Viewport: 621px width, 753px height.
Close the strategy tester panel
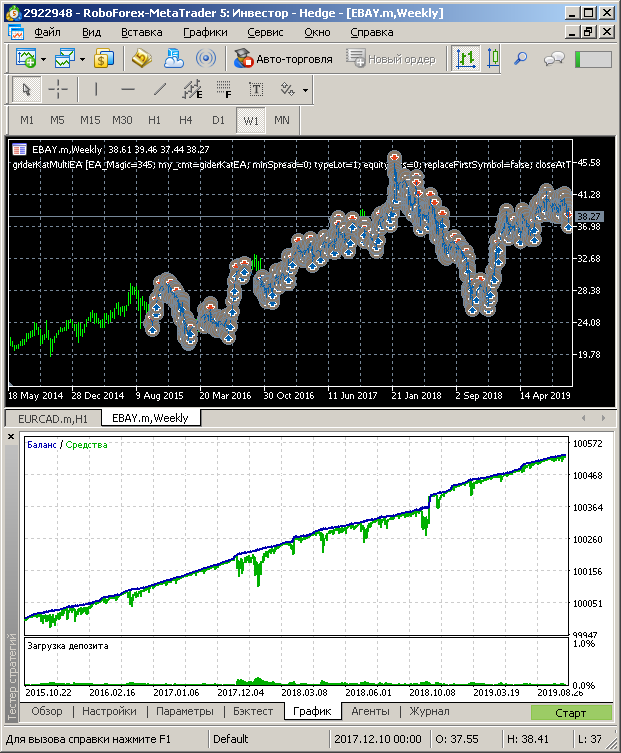pos(11,437)
